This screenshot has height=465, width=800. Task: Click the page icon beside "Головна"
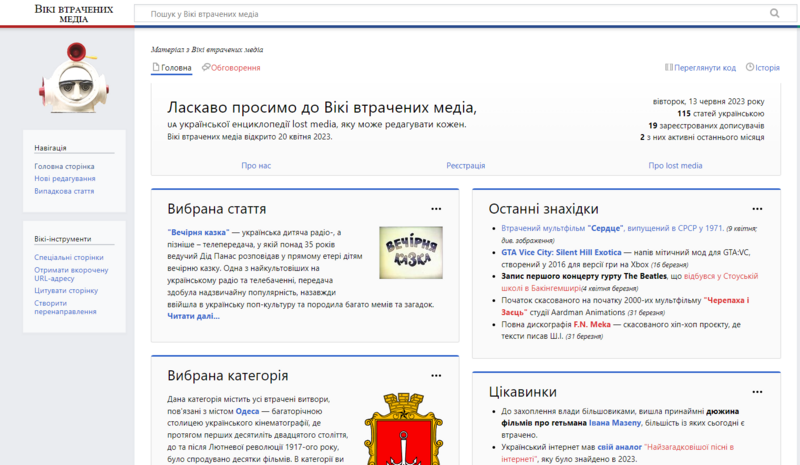156,67
